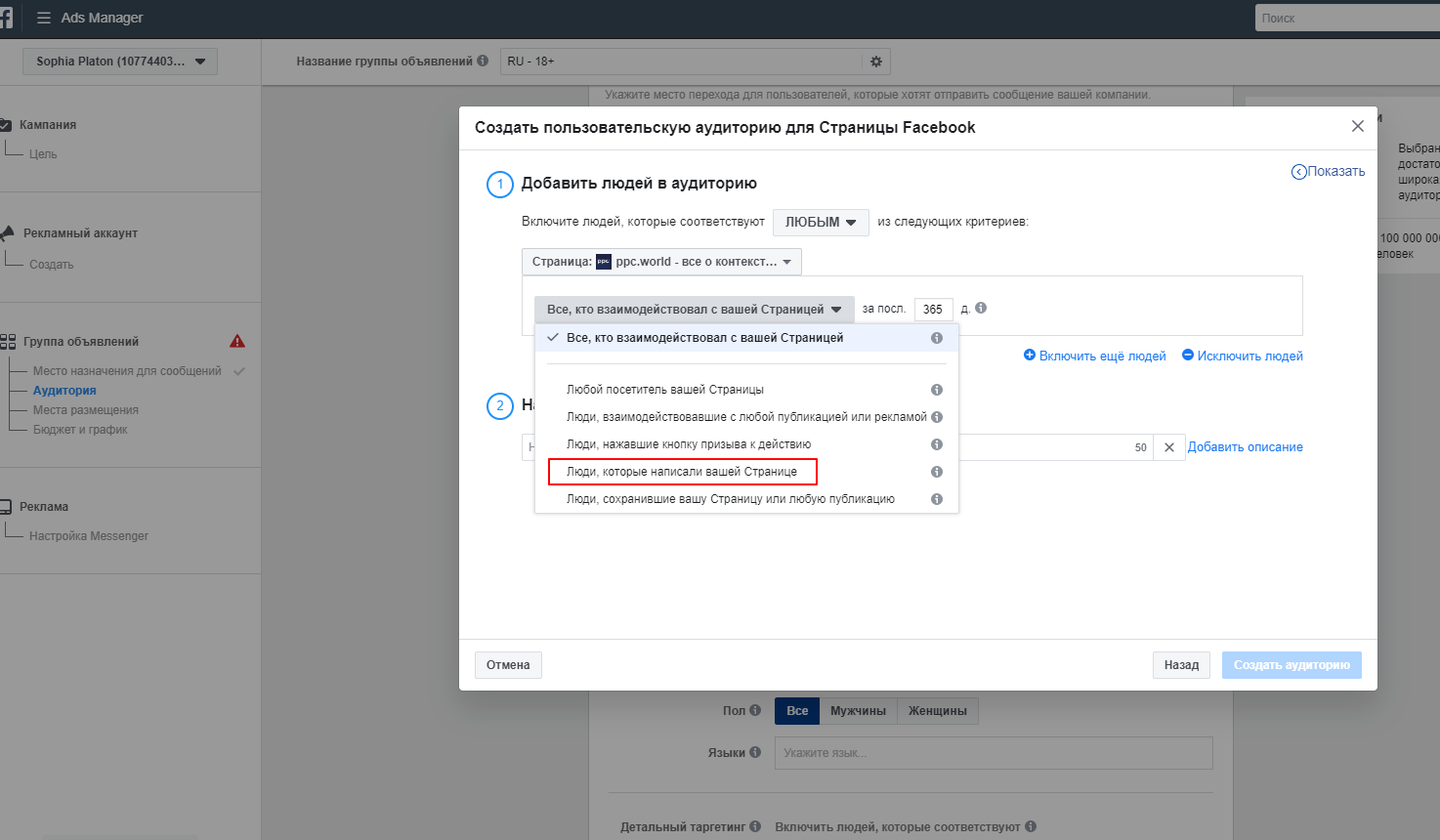Click the gear icon beside ad set name
This screenshot has height=840, width=1440.
pyautogui.click(x=876, y=62)
